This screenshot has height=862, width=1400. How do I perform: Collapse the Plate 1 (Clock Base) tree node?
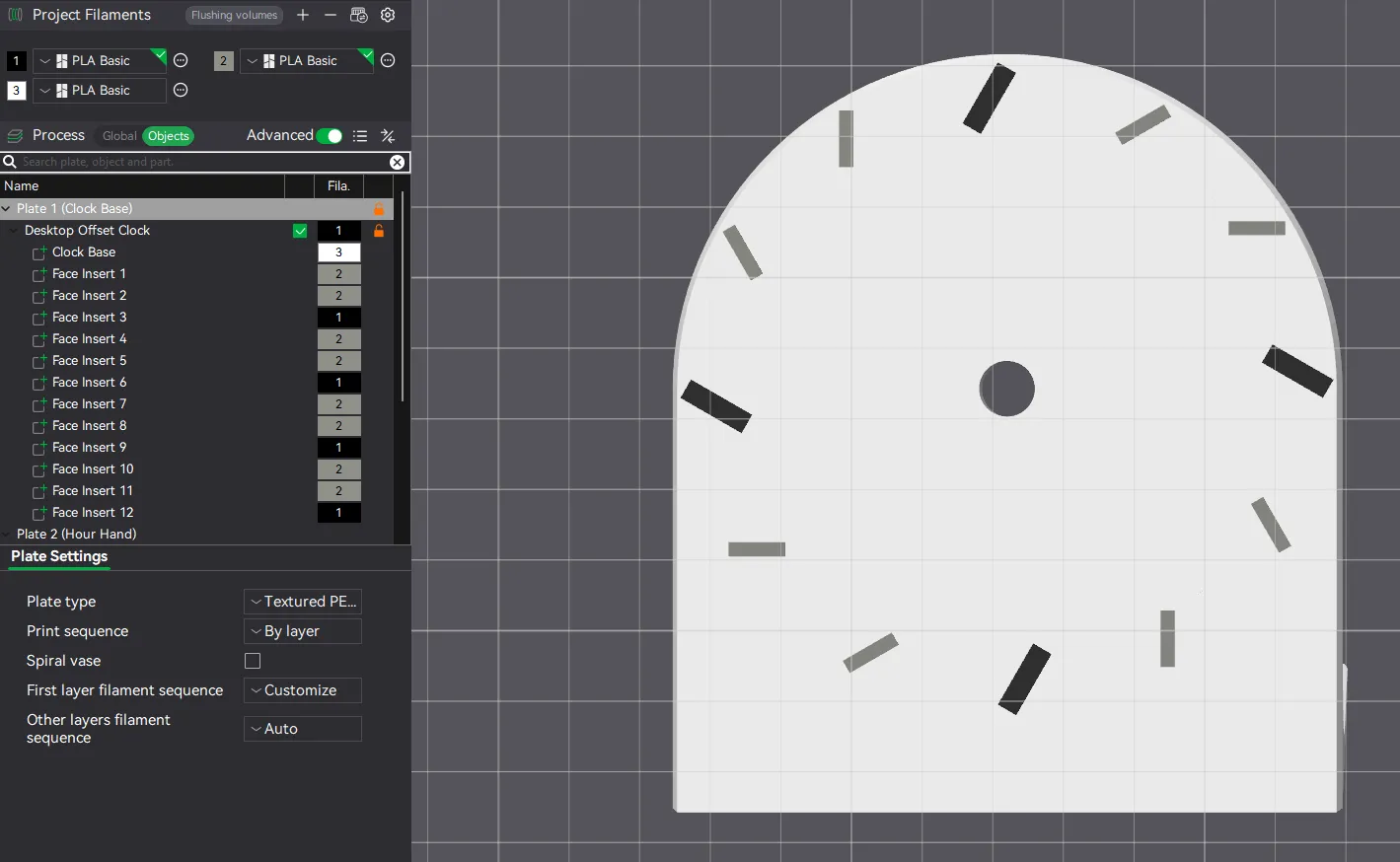coord(7,209)
